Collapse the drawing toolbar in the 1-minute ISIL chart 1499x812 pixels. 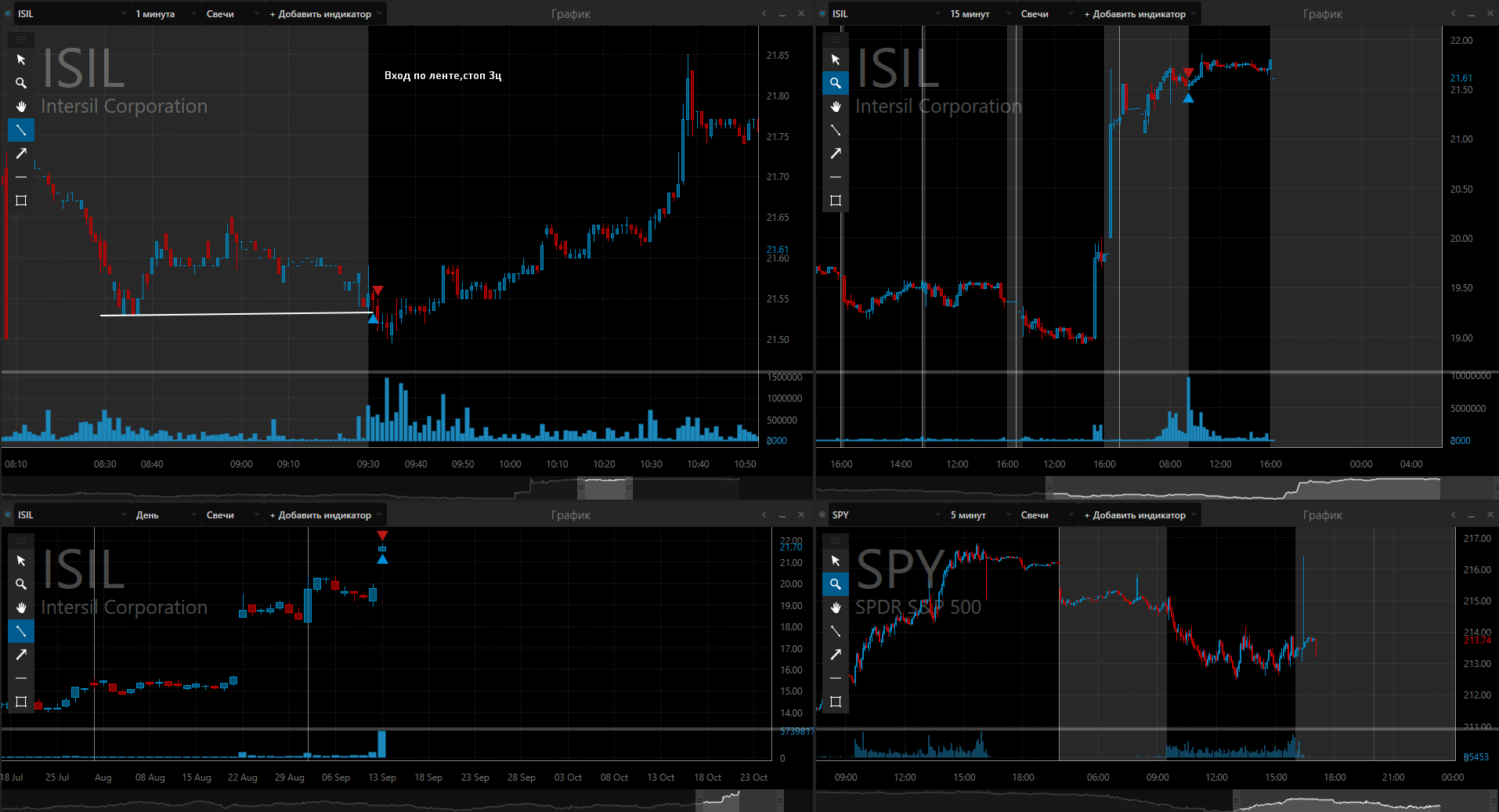pyautogui.click(x=21, y=39)
